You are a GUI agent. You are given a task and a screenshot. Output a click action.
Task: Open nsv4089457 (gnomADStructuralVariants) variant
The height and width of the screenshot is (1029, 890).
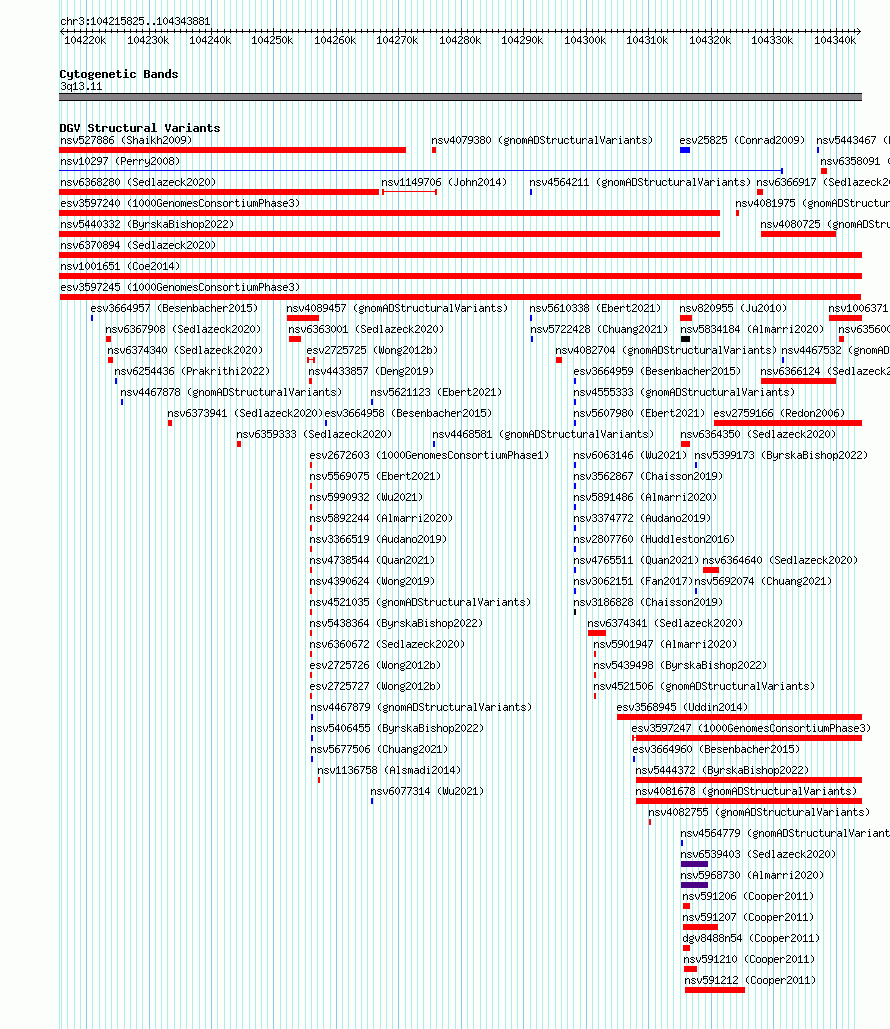pos(397,308)
